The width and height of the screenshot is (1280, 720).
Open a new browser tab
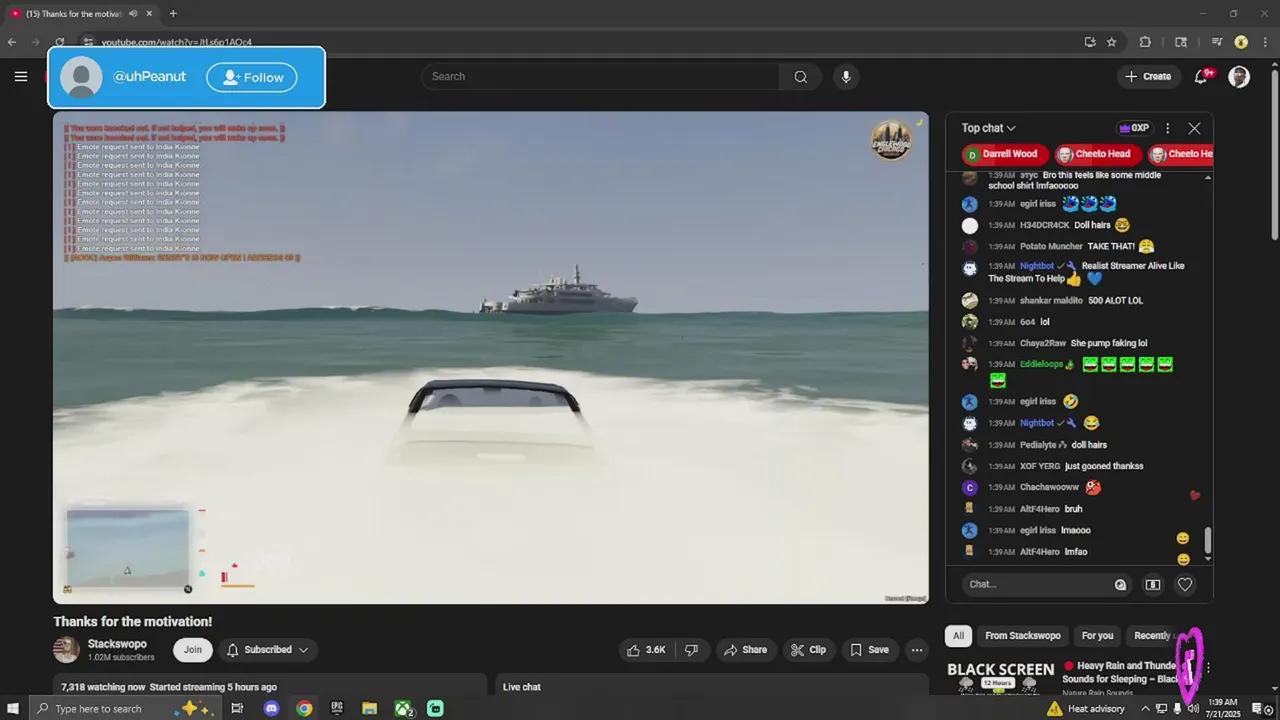(173, 14)
